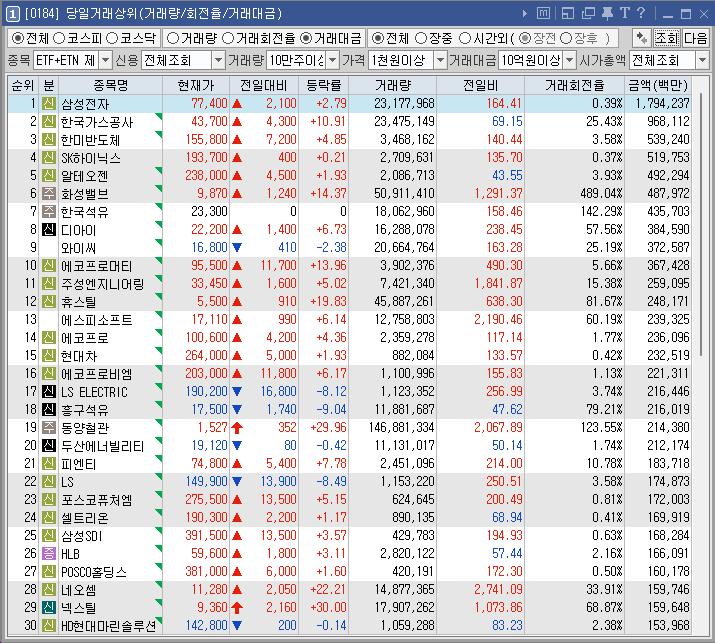Click the window layout icon in title bar
This screenshot has height=643, width=715.
coord(568,14)
